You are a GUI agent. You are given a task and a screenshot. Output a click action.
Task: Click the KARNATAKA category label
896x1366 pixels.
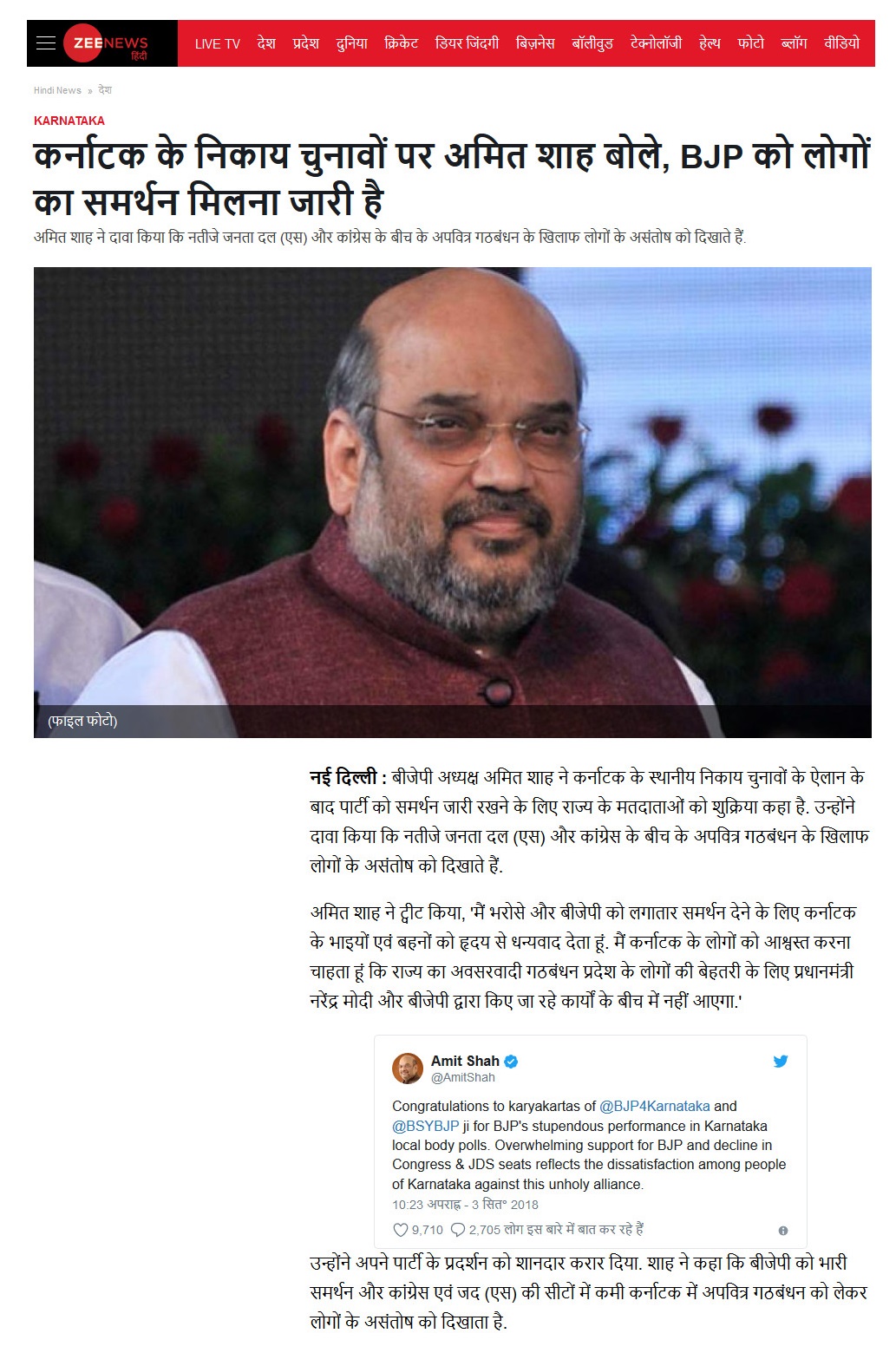[69, 121]
